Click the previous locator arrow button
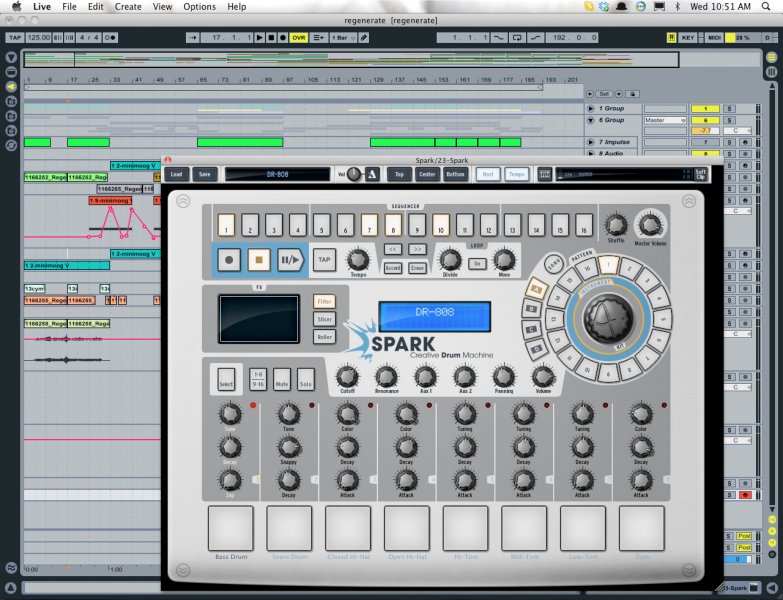Screen dimensions: 783x600 [x=590, y=94]
